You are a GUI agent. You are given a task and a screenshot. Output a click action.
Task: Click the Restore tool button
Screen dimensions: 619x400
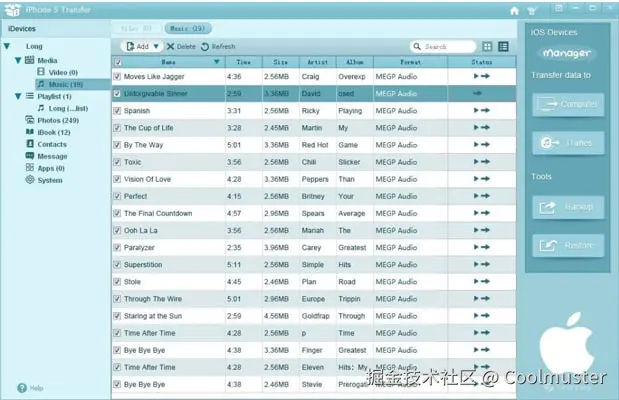(568, 245)
